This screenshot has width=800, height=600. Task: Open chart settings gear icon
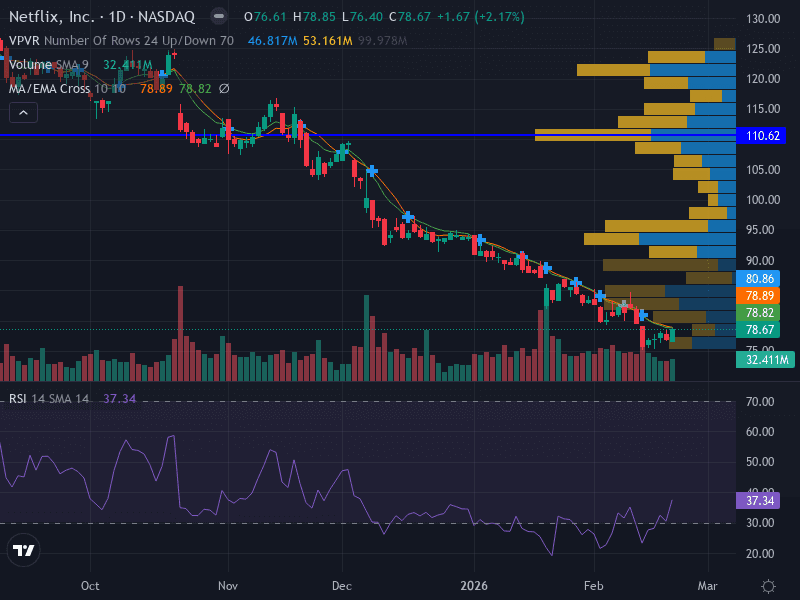768,586
